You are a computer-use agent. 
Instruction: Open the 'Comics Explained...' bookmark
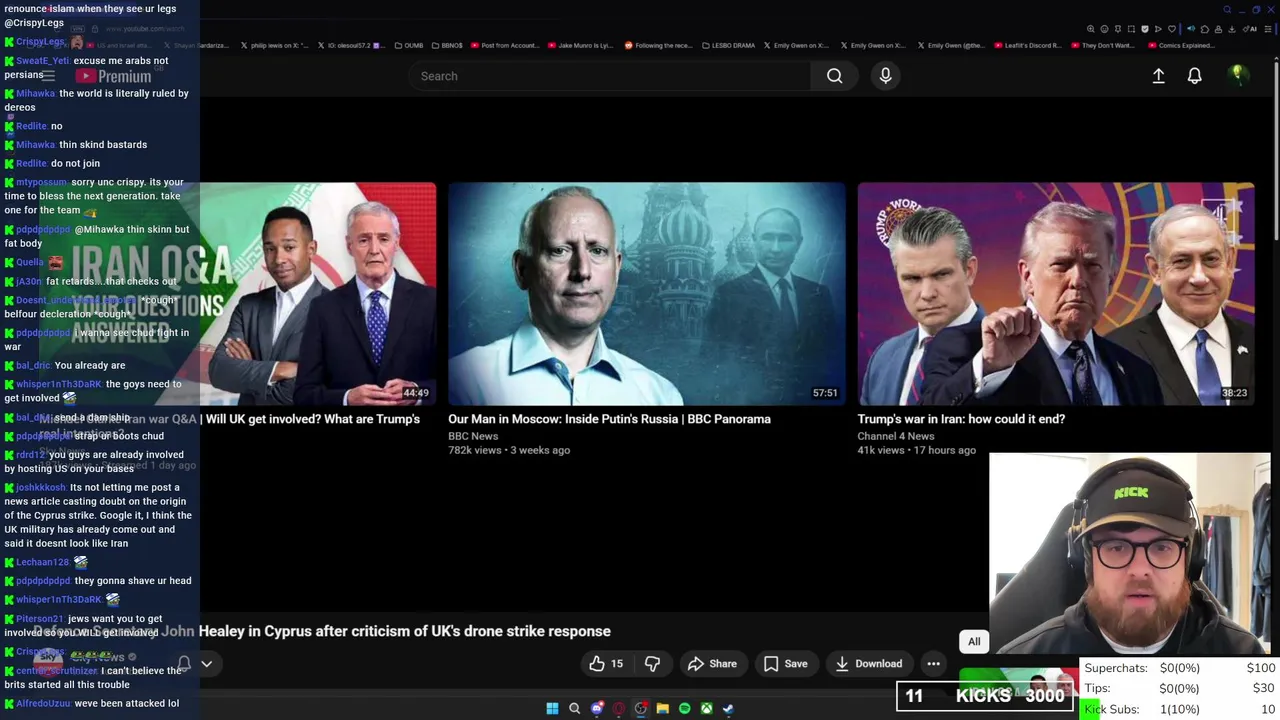pos(1180,45)
